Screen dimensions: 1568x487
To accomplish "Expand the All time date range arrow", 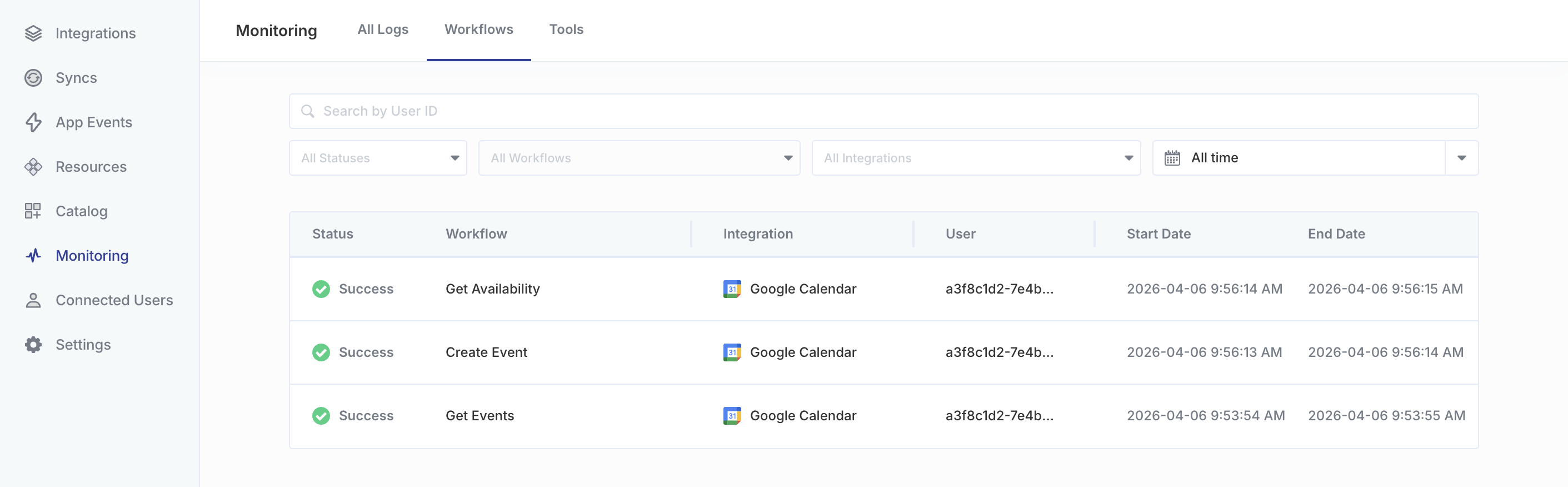I will coord(1461,158).
